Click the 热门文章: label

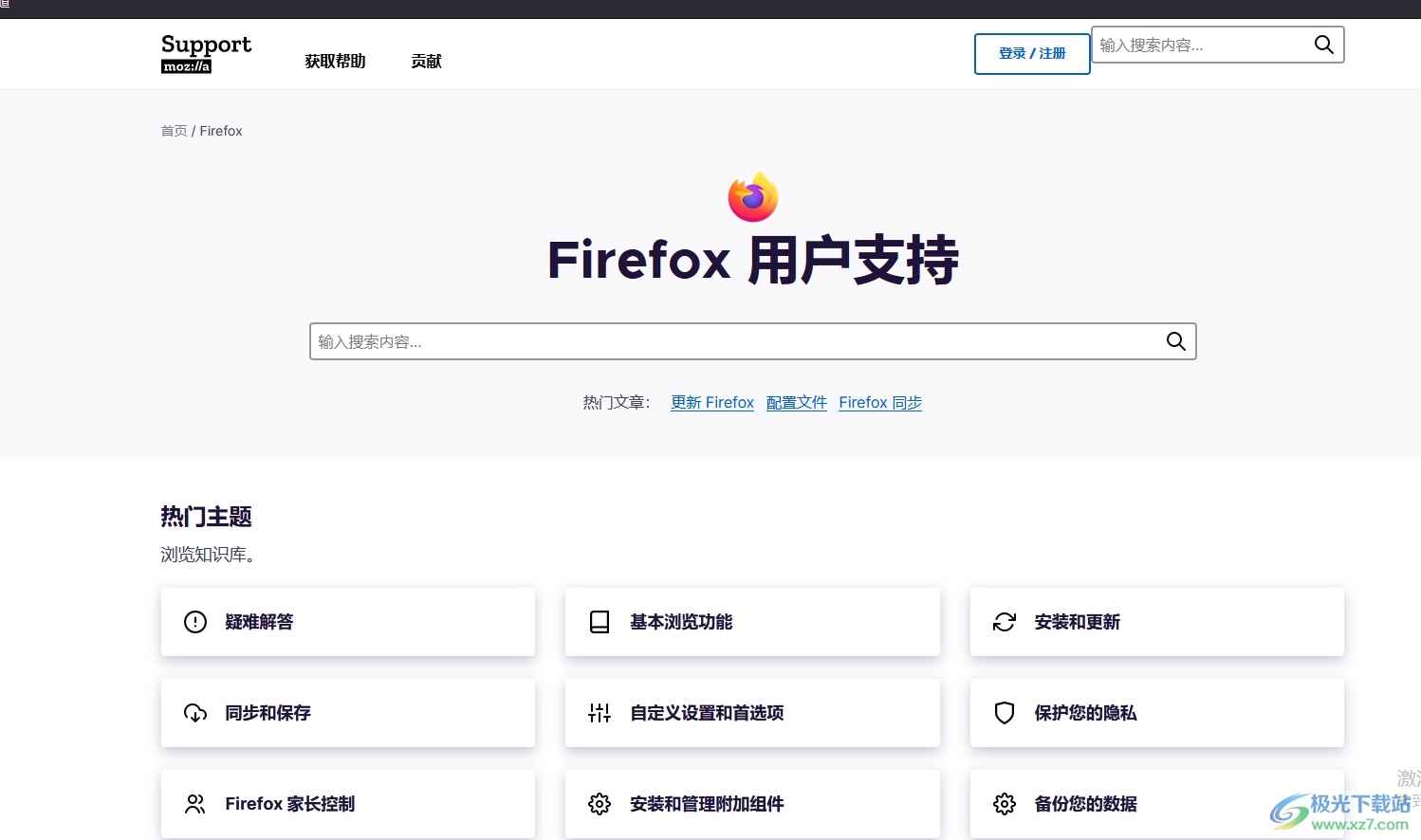[x=617, y=402]
